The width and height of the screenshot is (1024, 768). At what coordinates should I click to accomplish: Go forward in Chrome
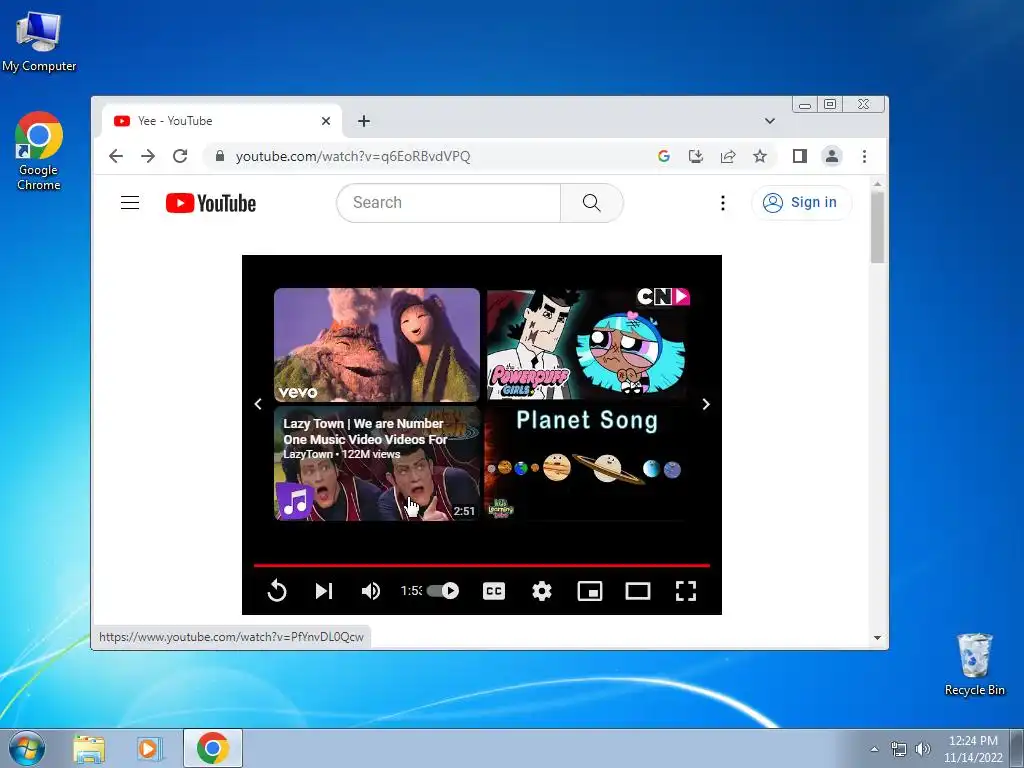click(x=148, y=156)
